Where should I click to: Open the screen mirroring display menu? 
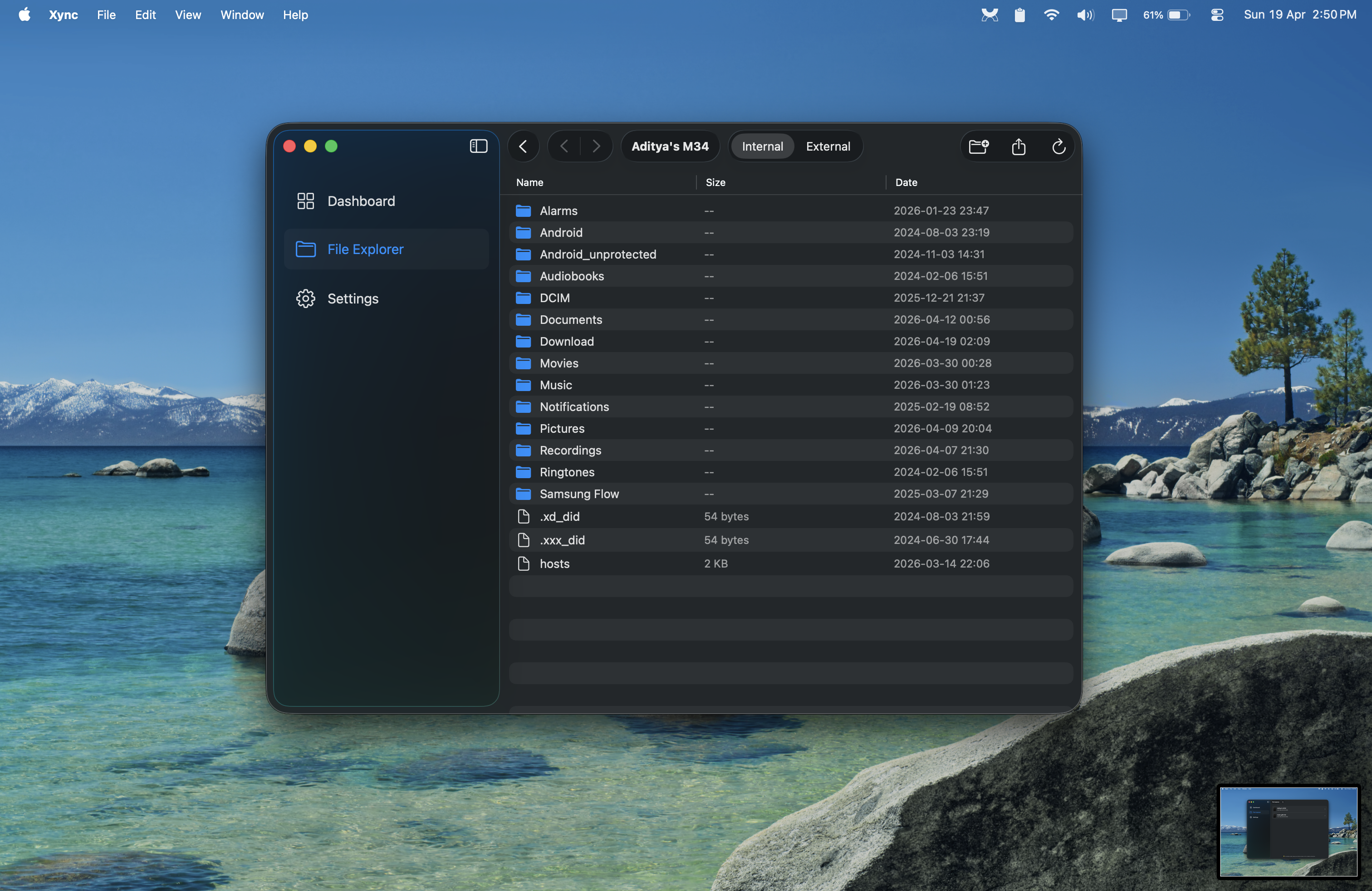1119,15
